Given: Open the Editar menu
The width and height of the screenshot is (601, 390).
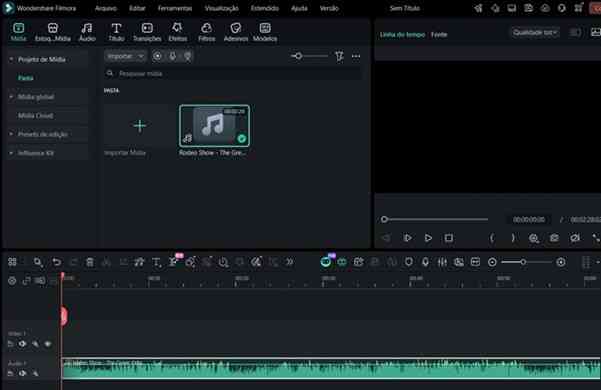Looking at the screenshot, I should point(137,8).
